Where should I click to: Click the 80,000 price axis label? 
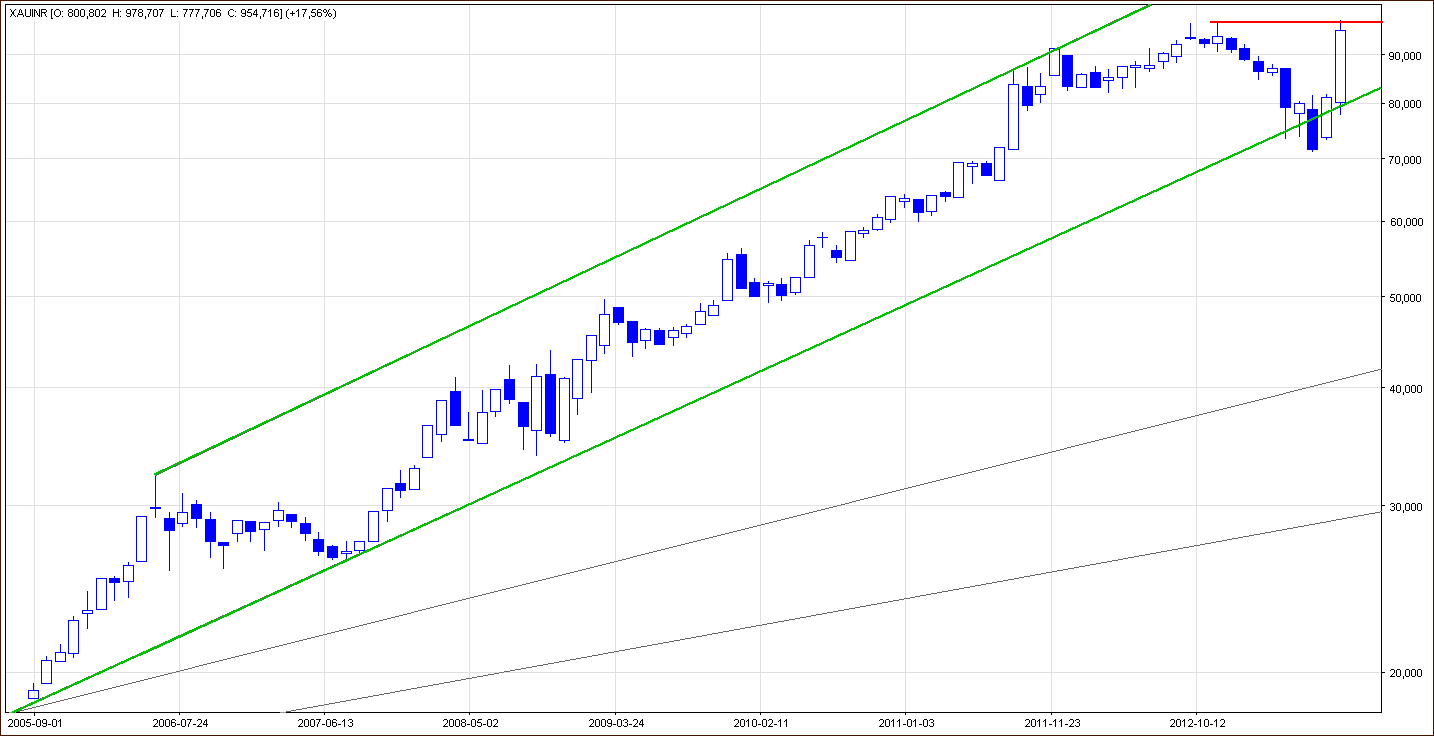pos(1404,104)
